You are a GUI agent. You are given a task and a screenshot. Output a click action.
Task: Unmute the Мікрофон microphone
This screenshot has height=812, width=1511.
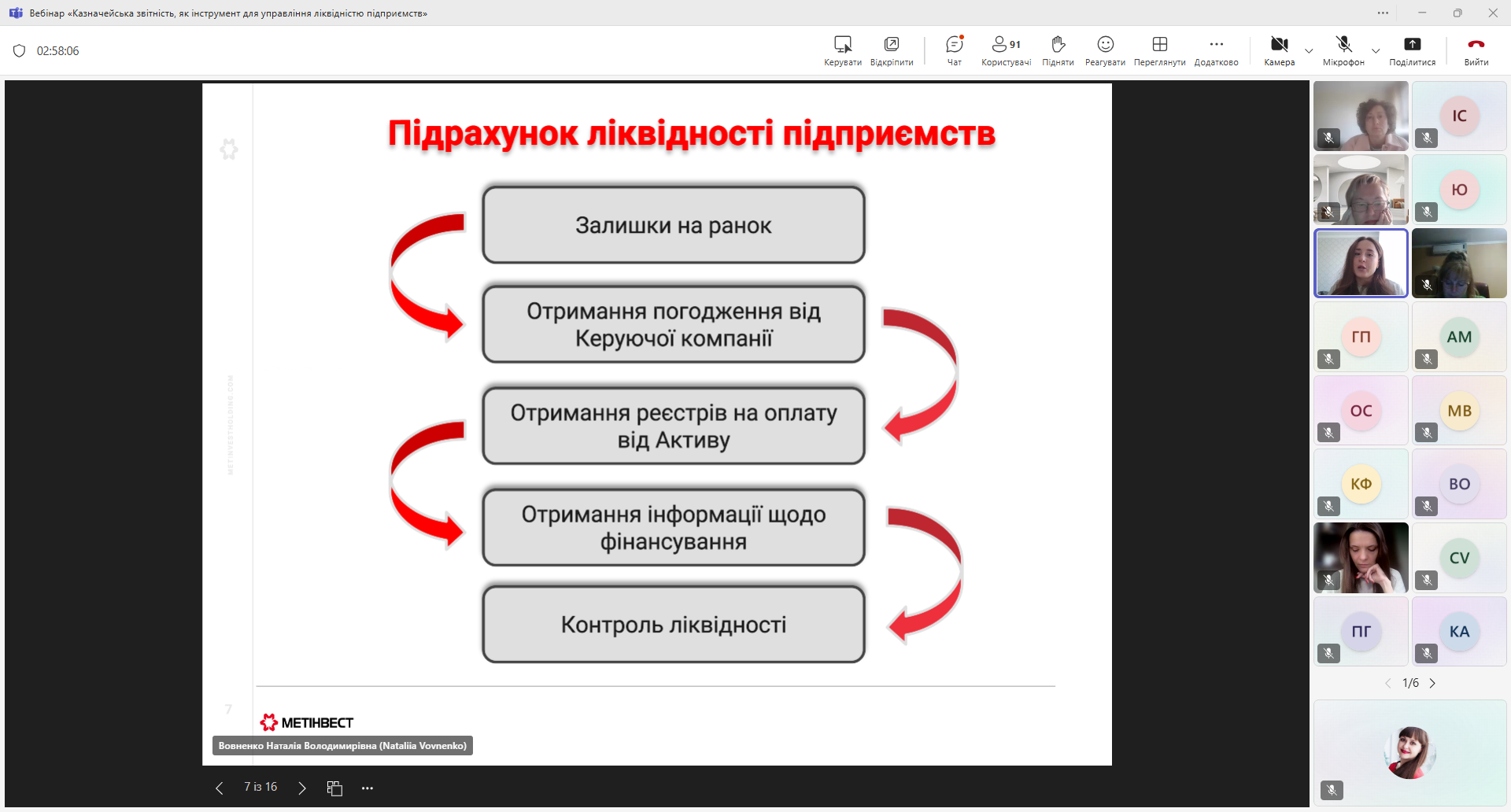[x=1343, y=50]
